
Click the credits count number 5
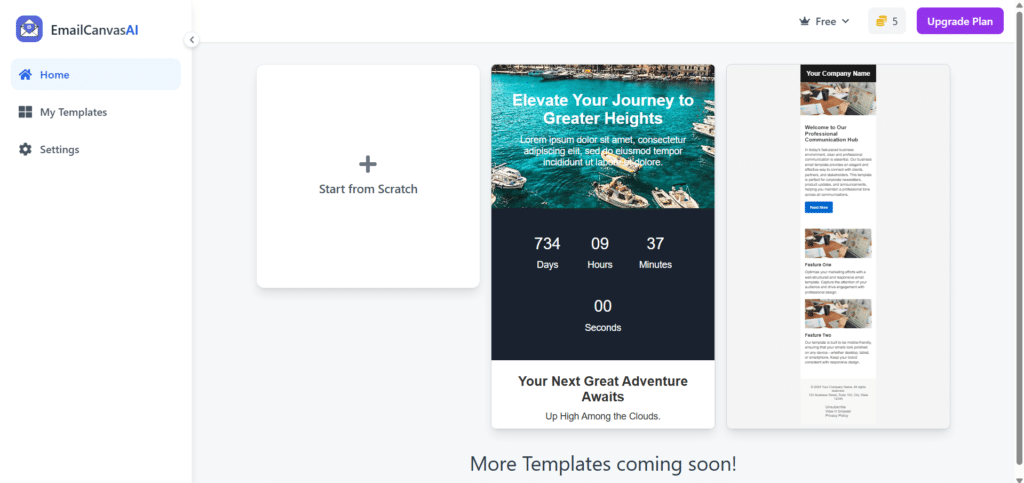[895, 22]
